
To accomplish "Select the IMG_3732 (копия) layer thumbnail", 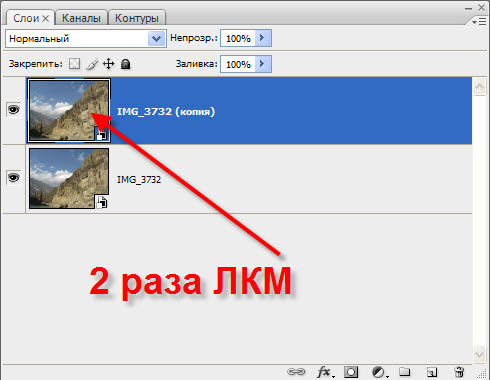I will click(x=69, y=111).
